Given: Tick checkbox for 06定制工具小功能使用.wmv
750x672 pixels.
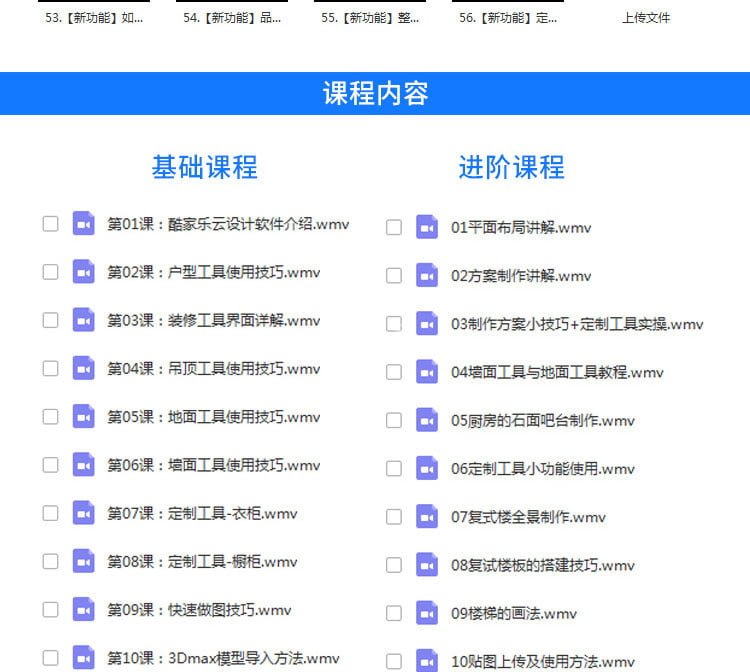Looking at the screenshot, I should coord(394,468).
